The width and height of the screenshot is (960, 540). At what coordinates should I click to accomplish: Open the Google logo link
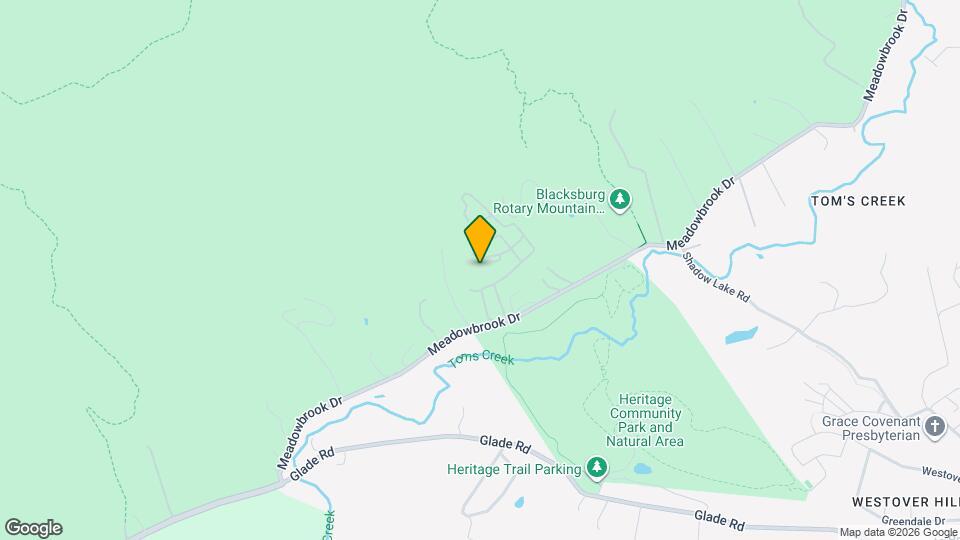coord(34,528)
